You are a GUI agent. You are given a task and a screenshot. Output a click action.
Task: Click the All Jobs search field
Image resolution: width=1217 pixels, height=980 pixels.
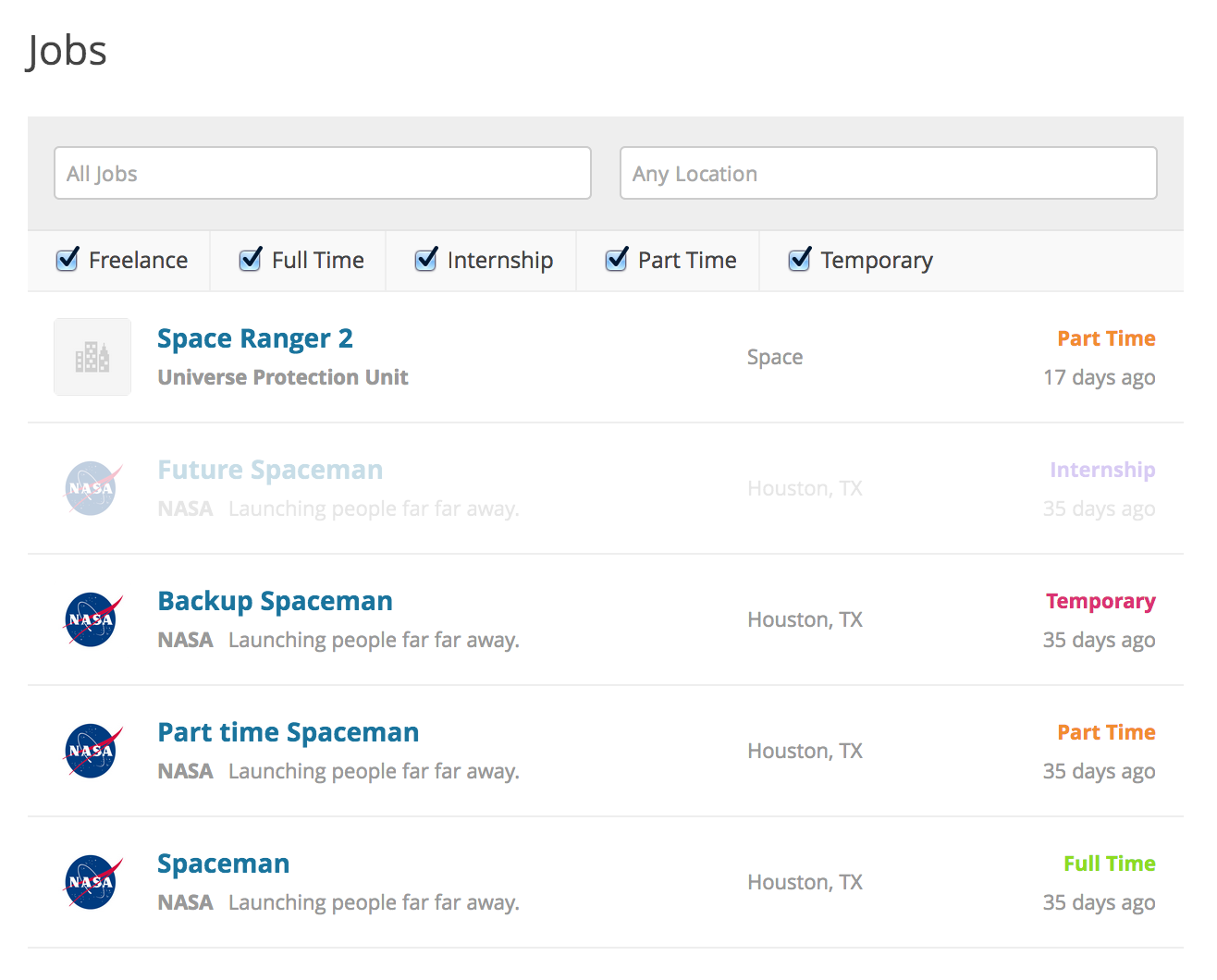point(323,173)
